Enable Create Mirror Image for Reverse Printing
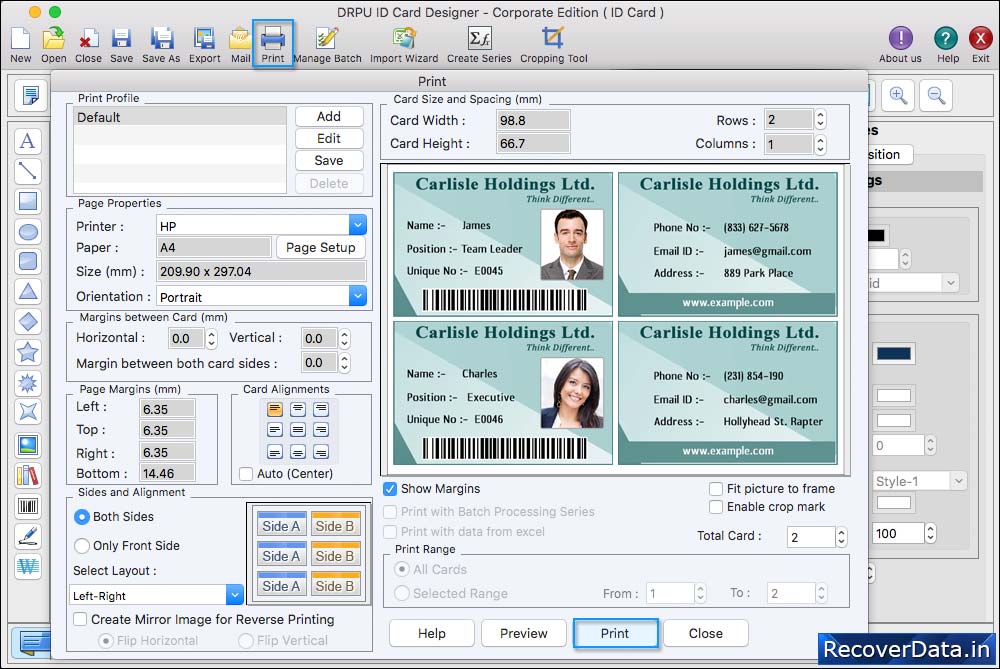The width and height of the screenshot is (1000, 669). point(80,619)
